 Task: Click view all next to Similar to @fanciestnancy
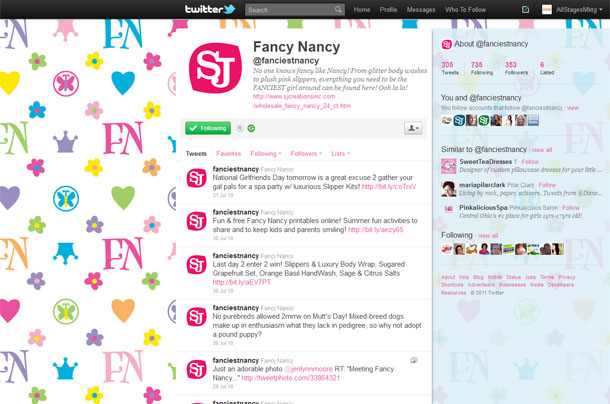pos(542,150)
